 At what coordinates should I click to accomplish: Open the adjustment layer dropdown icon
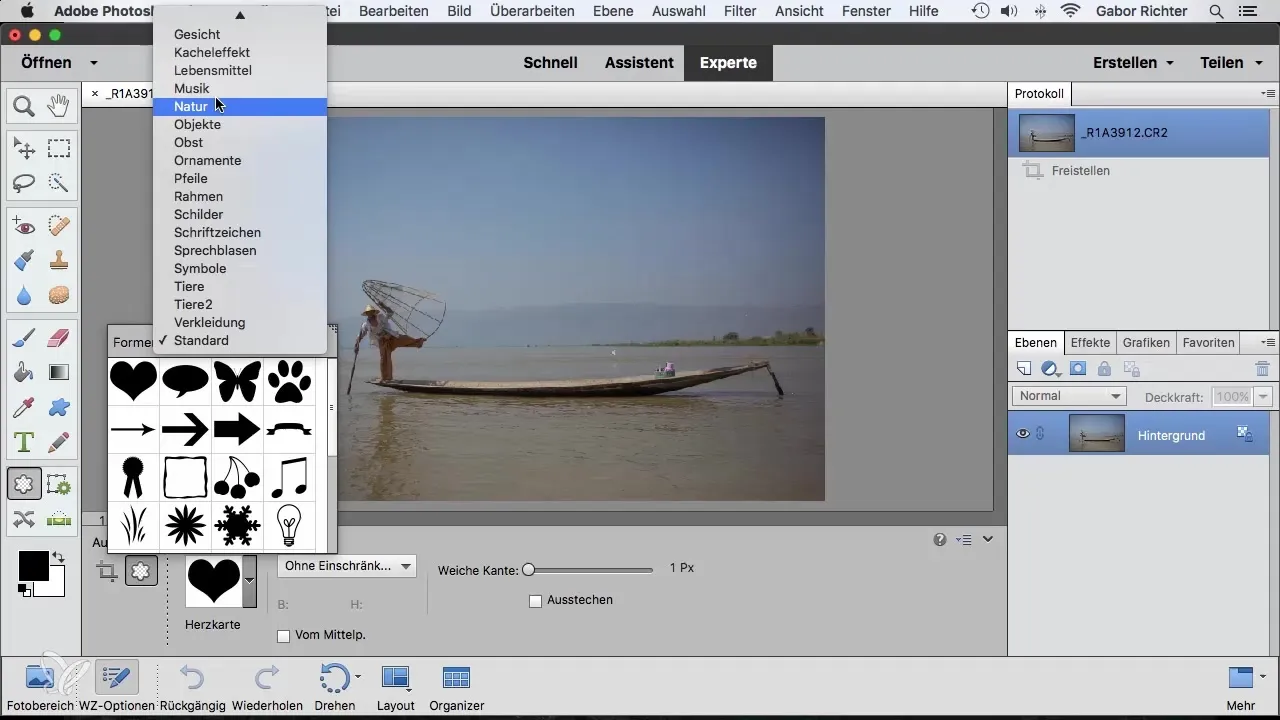click(1050, 369)
